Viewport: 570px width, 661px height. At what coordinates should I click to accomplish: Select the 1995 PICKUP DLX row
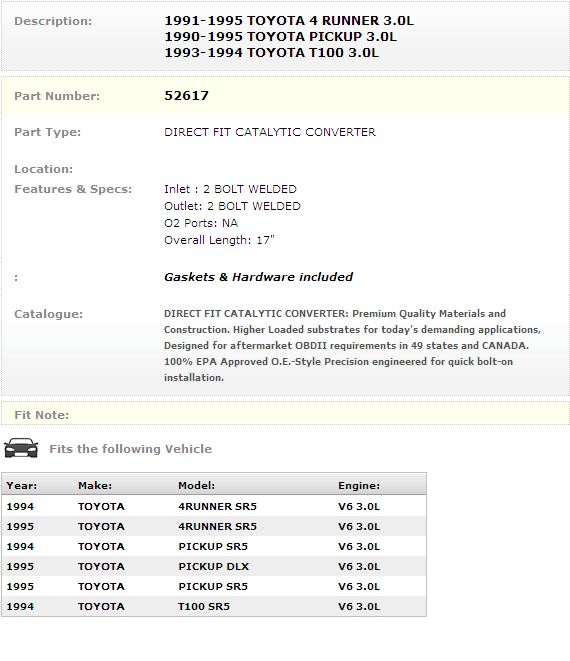214,567
